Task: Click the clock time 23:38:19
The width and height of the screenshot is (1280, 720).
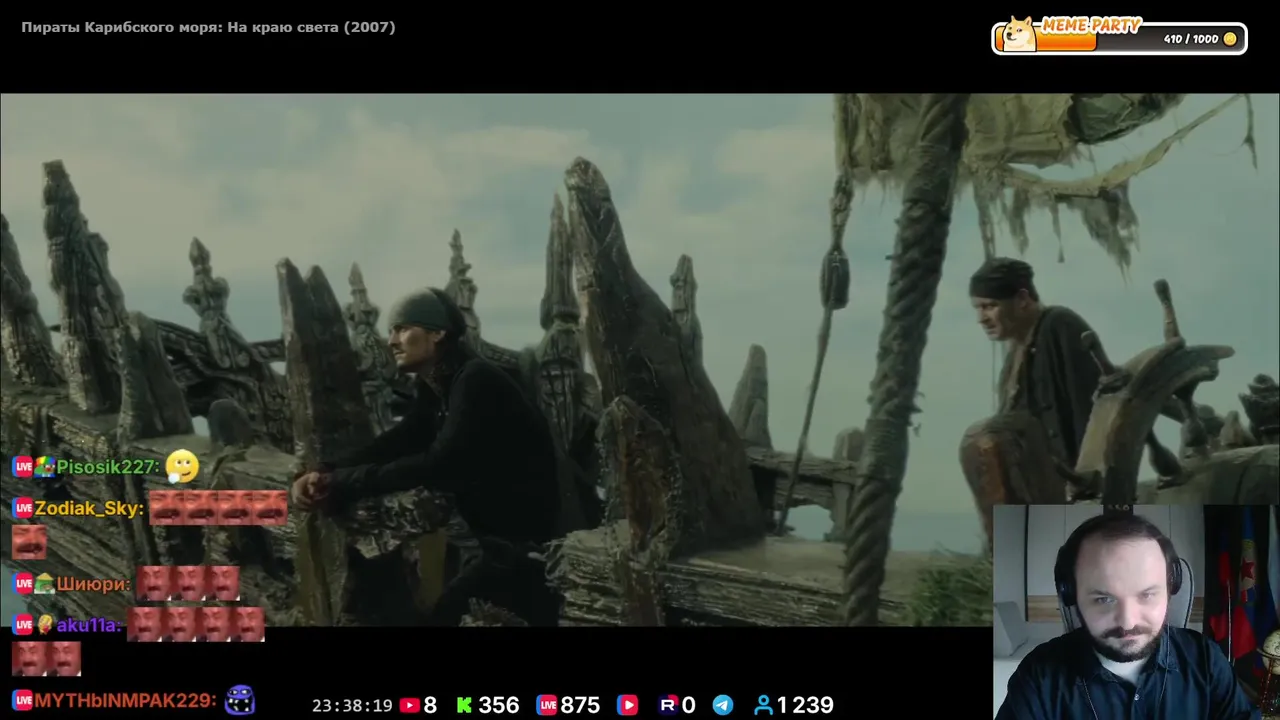Action: click(352, 705)
